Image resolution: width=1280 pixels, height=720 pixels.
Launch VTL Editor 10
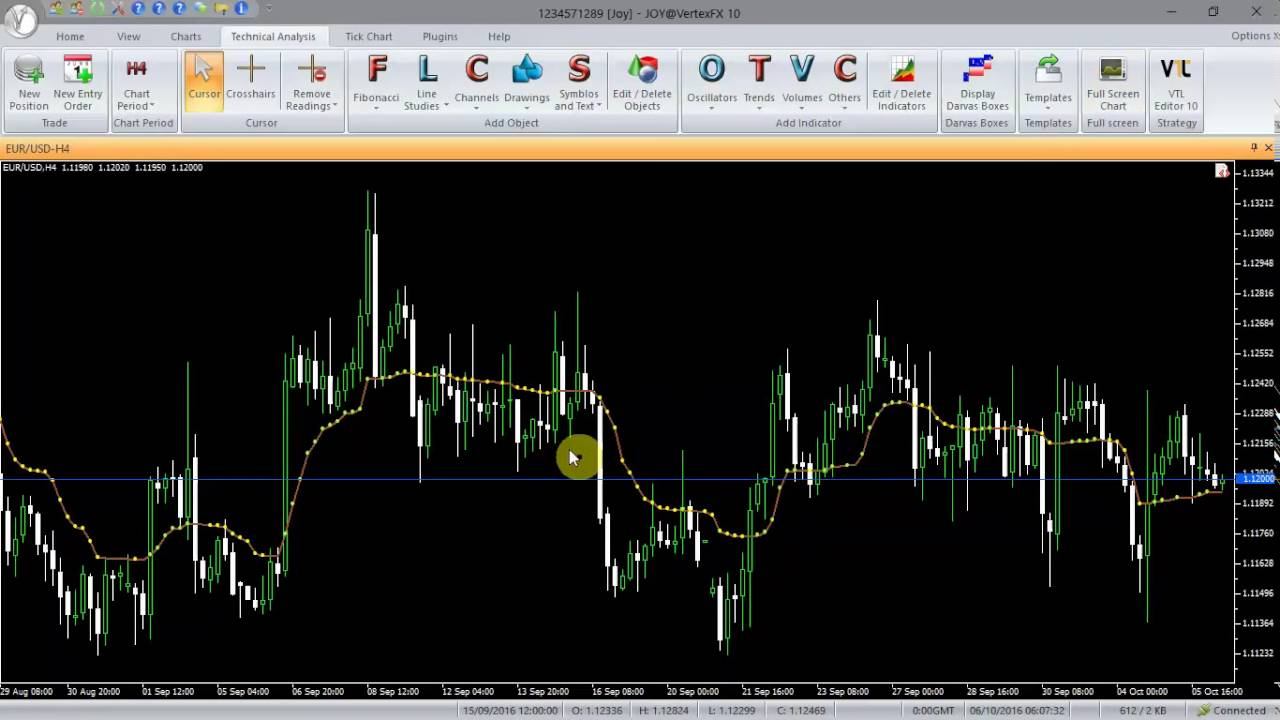tap(1176, 83)
